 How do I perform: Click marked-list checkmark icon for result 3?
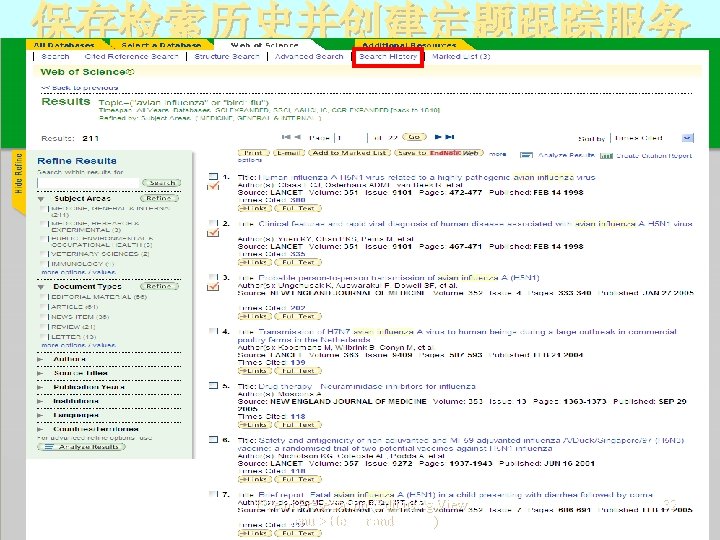click(x=213, y=287)
